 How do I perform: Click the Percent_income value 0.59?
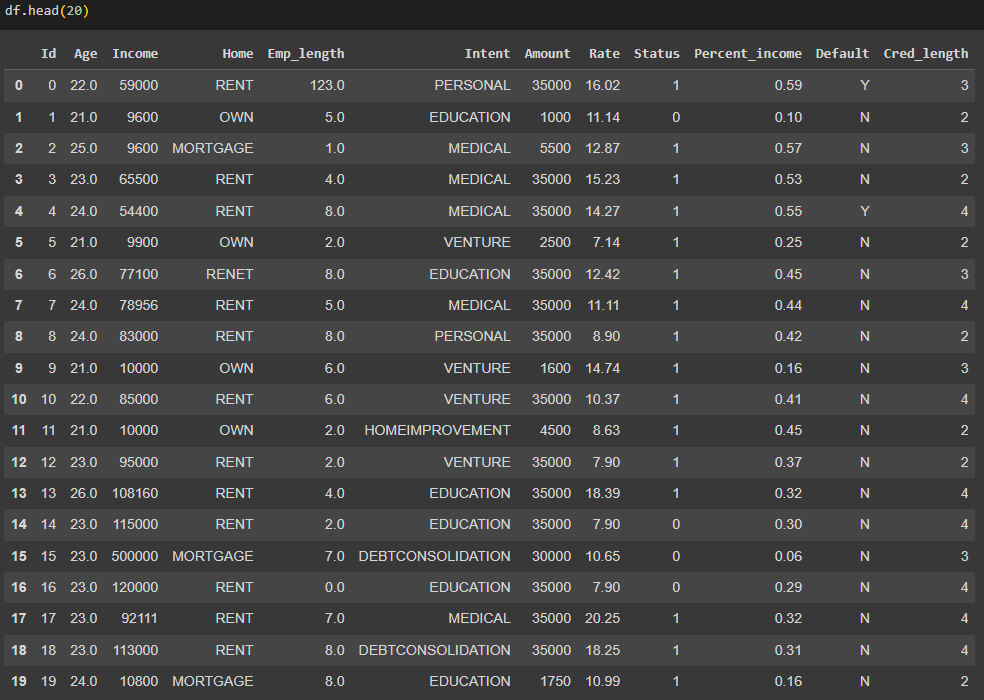click(788, 85)
